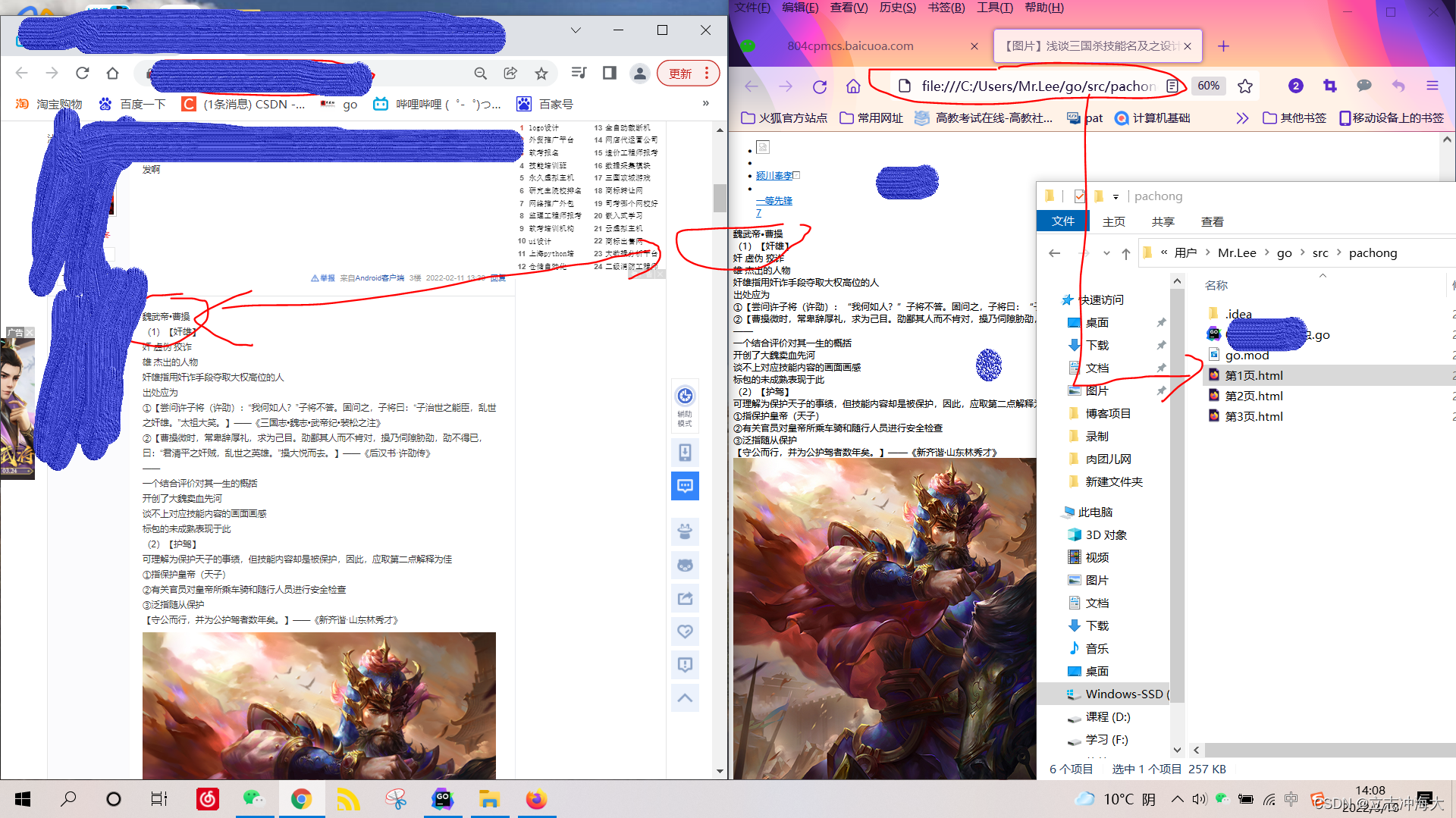Click the back-to-top arrow sidebar icon
This screenshot has width=1456, height=818.
click(685, 697)
